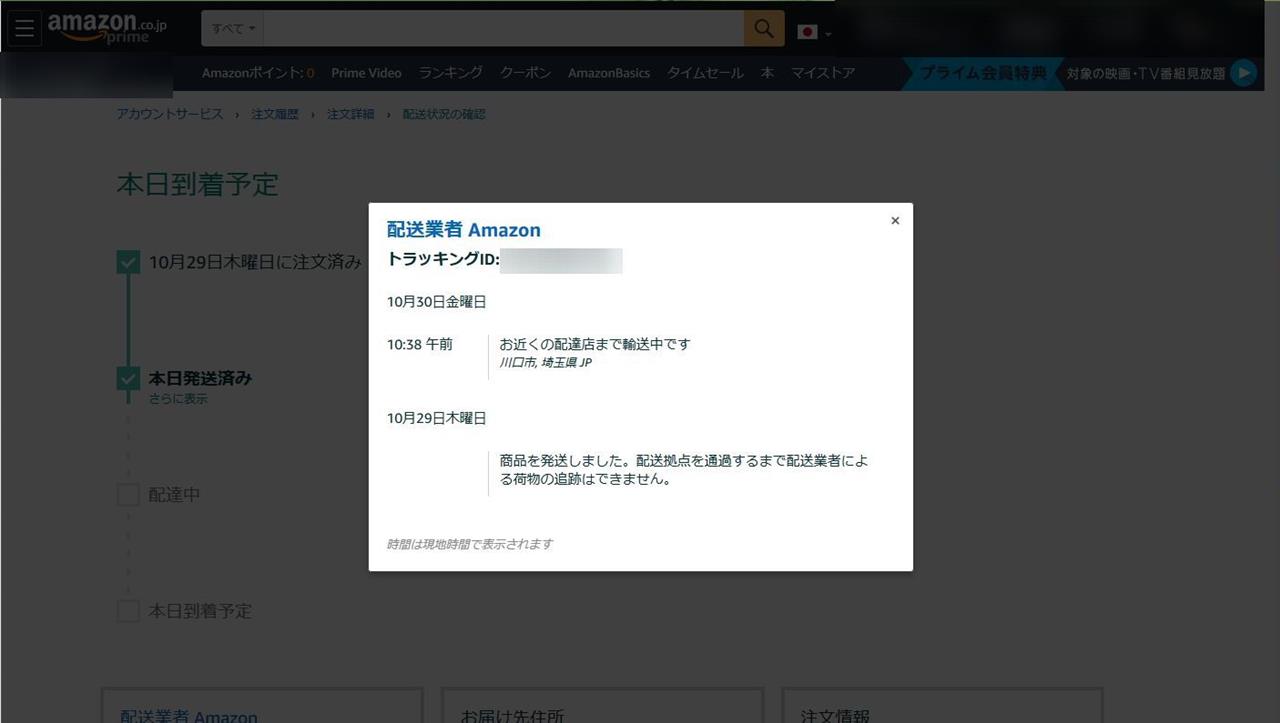
Task: Expand さらに表示 under 本日発送済み
Action: tap(178, 399)
